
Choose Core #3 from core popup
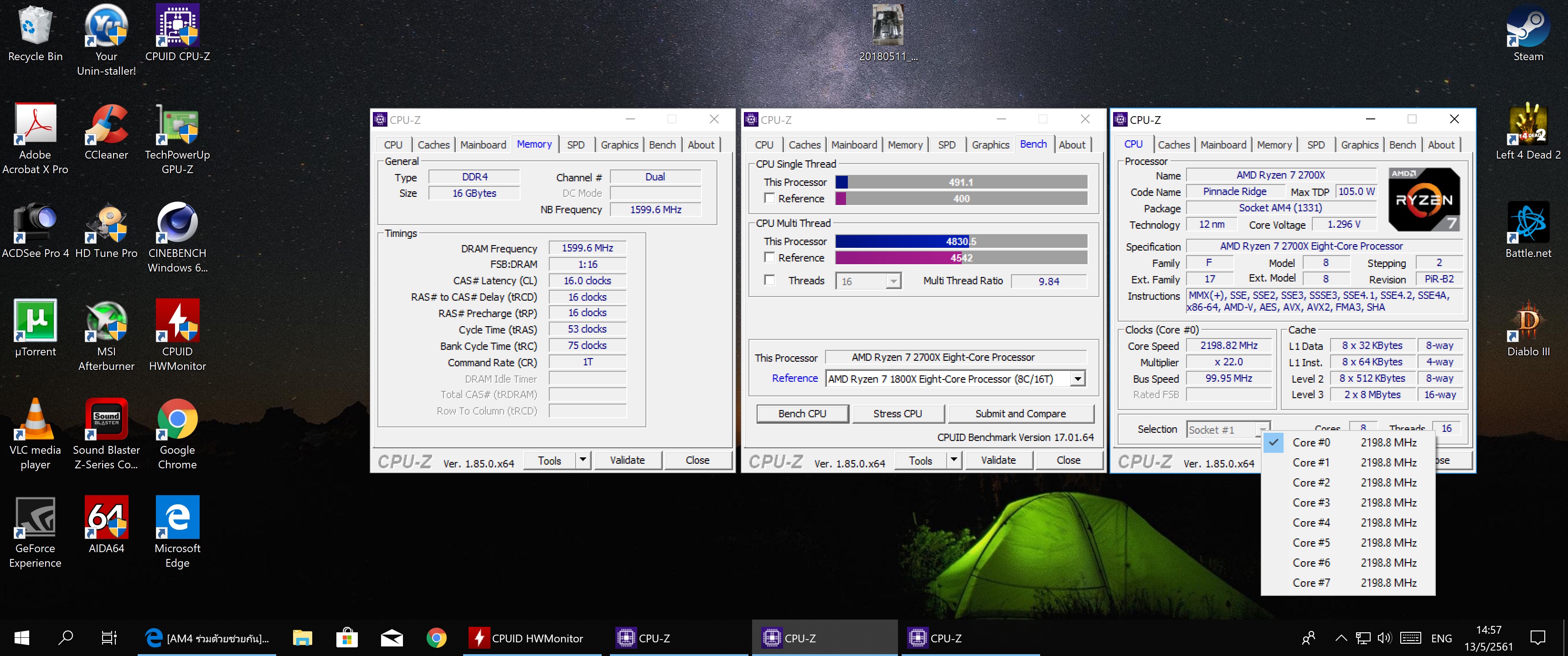point(1348,502)
